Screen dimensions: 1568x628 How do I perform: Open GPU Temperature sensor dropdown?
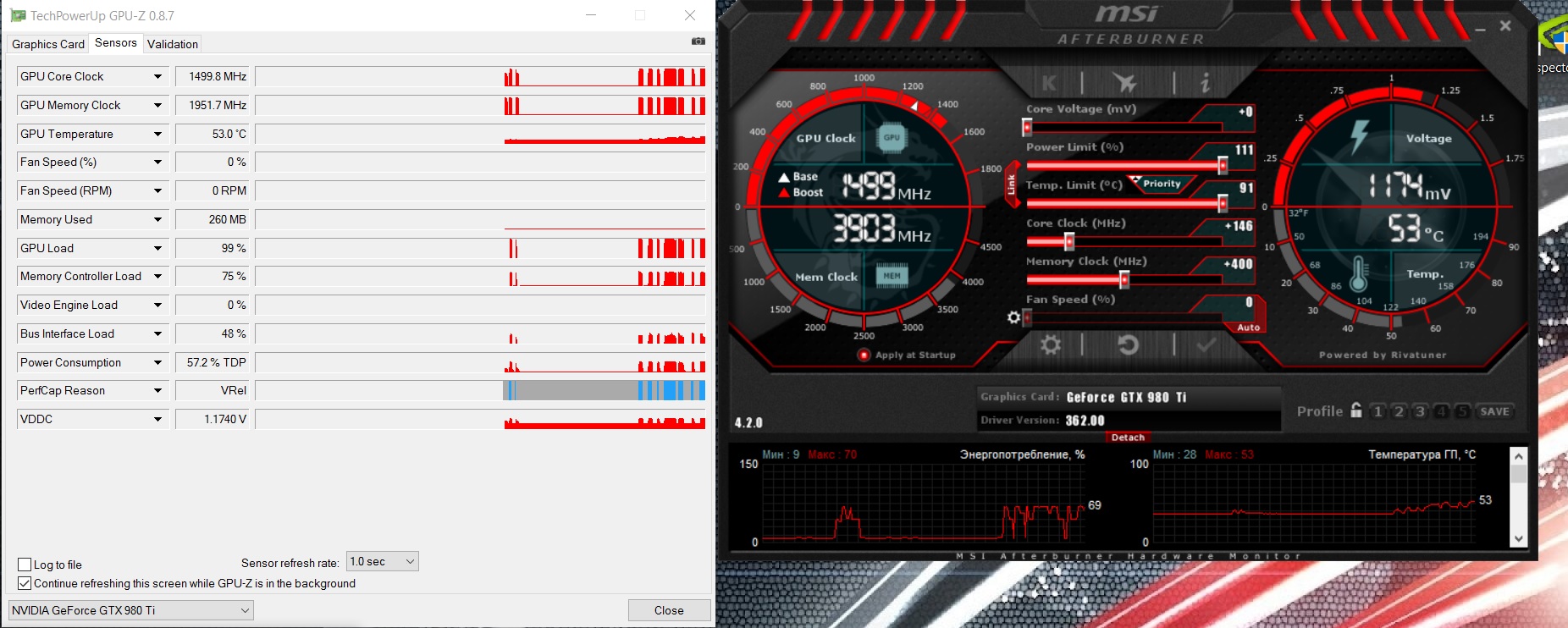[157, 134]
